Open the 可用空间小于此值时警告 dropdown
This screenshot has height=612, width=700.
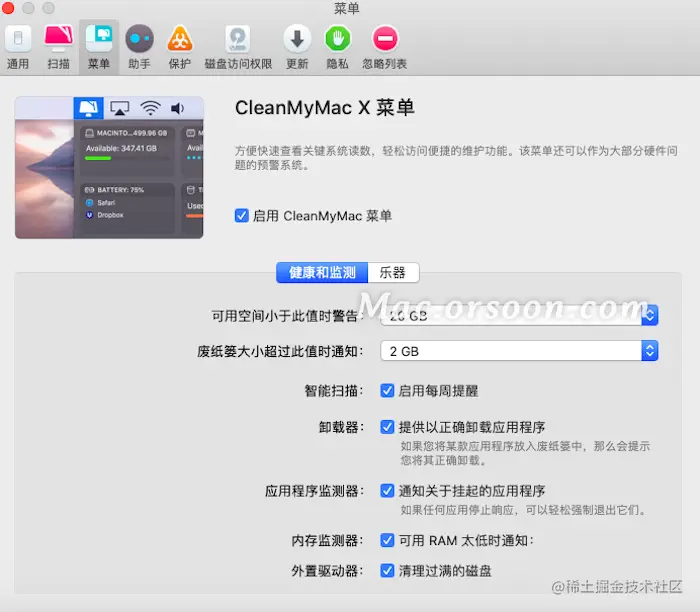(519, 315)
